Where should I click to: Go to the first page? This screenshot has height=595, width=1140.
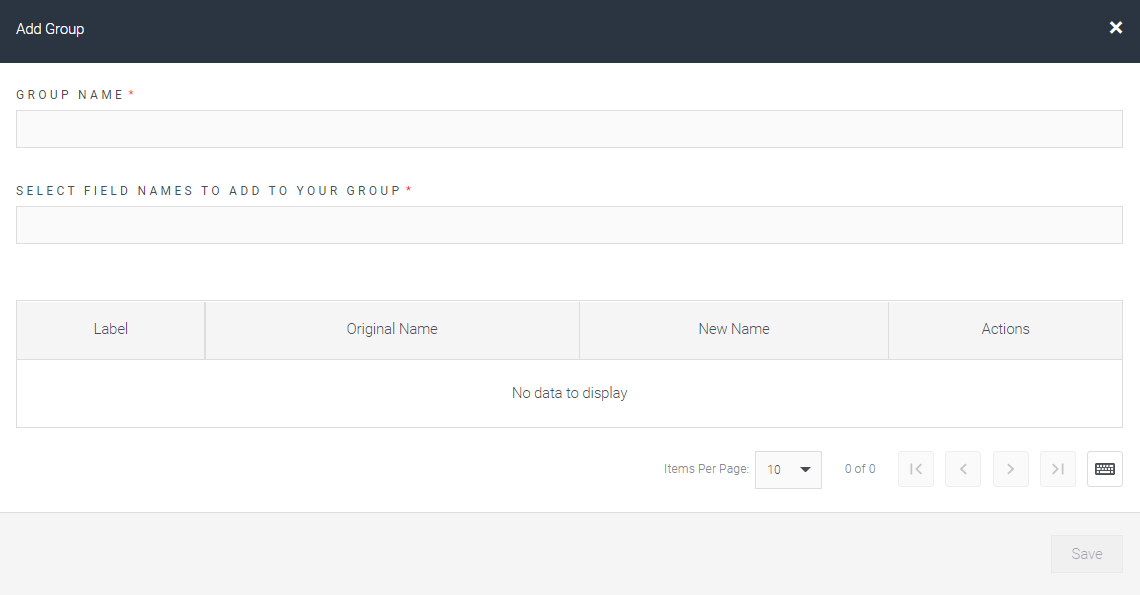coord(916,469)
